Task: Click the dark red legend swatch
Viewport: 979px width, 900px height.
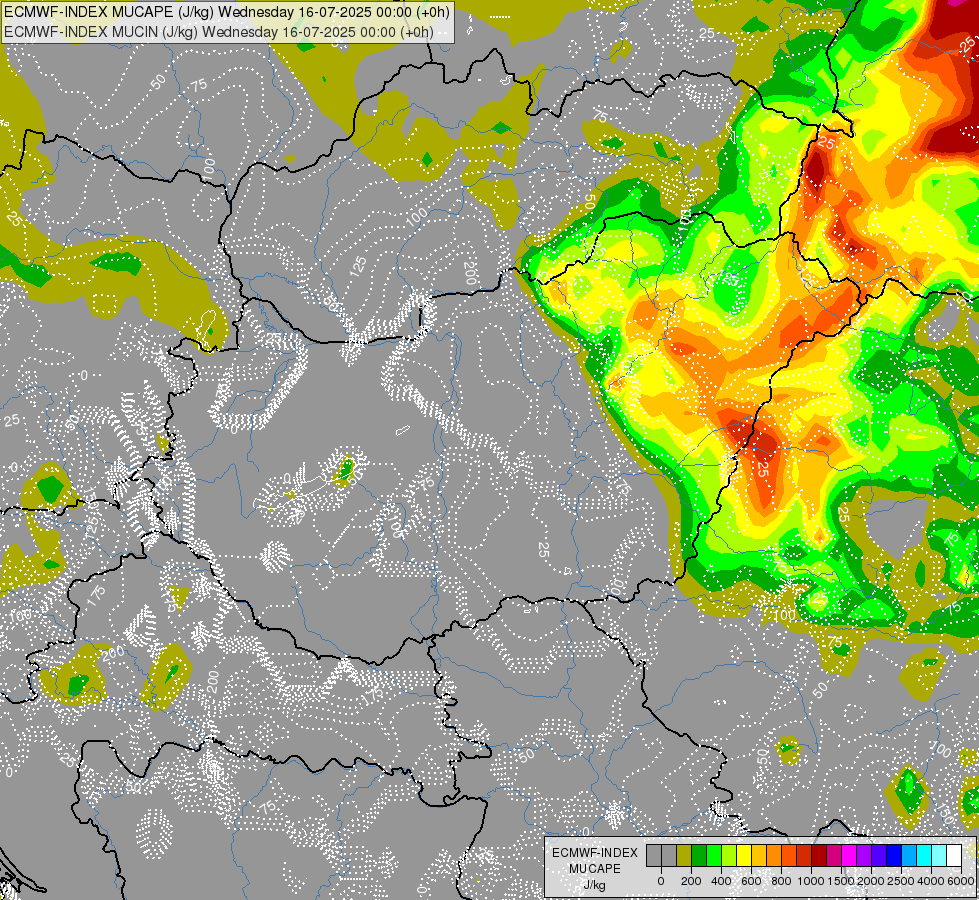Action: [x=819, y=855]
